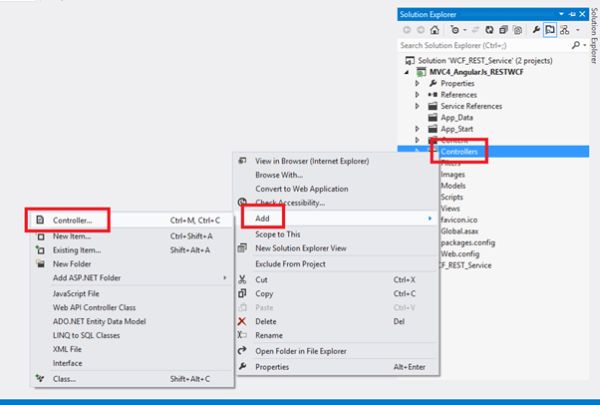Click the Copy icon in context menu
The height and width of the screenshot is (405, 600).
click(242, 294)
